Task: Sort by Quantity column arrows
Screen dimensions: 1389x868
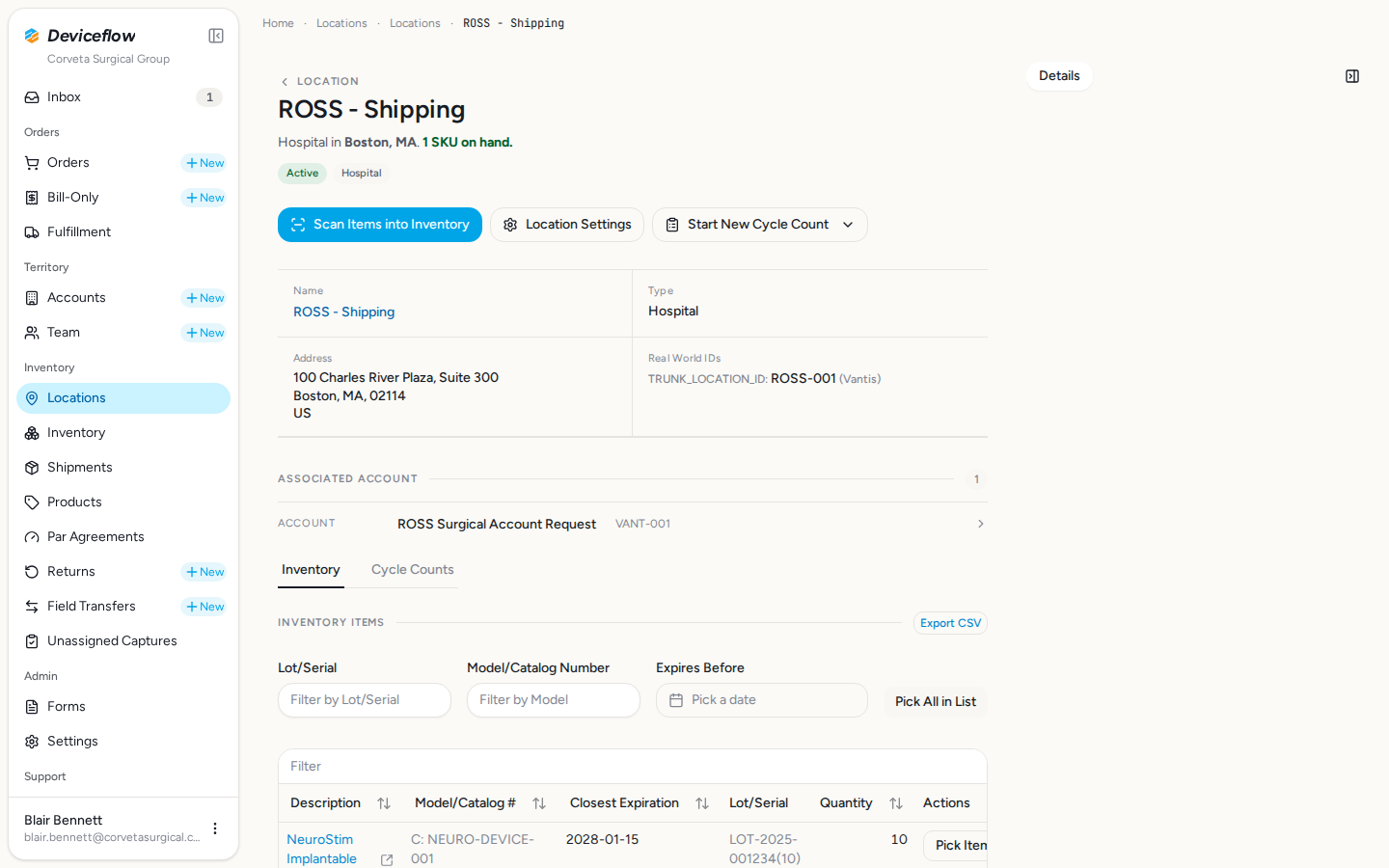Action: [896, 803]
